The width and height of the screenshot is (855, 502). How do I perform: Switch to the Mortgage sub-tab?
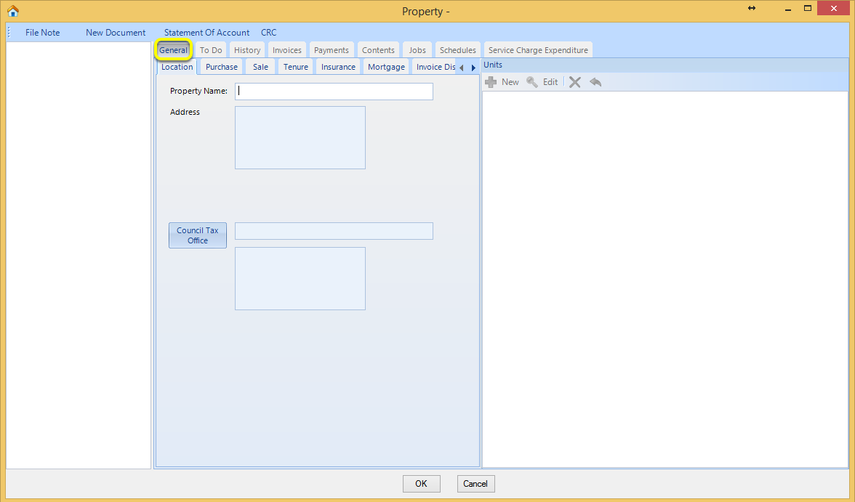[x=386, y=66]
